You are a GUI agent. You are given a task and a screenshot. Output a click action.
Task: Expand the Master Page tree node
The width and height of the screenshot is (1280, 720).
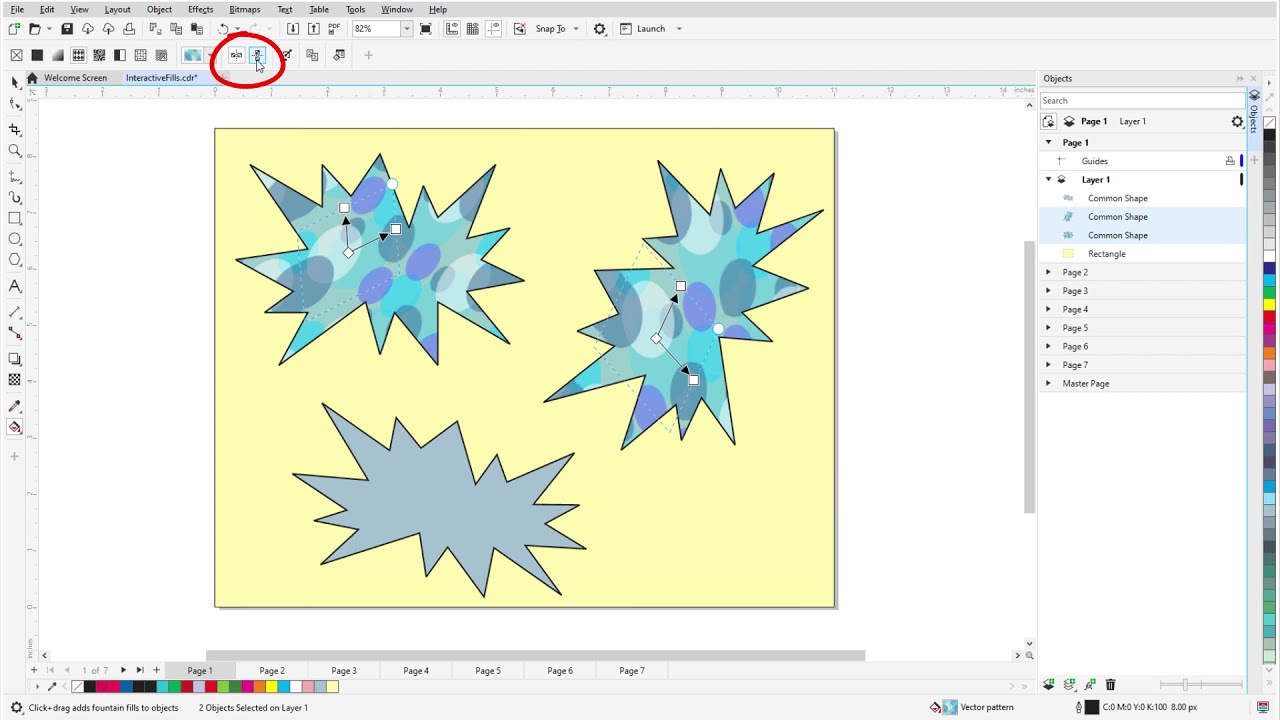point(1048,383)
